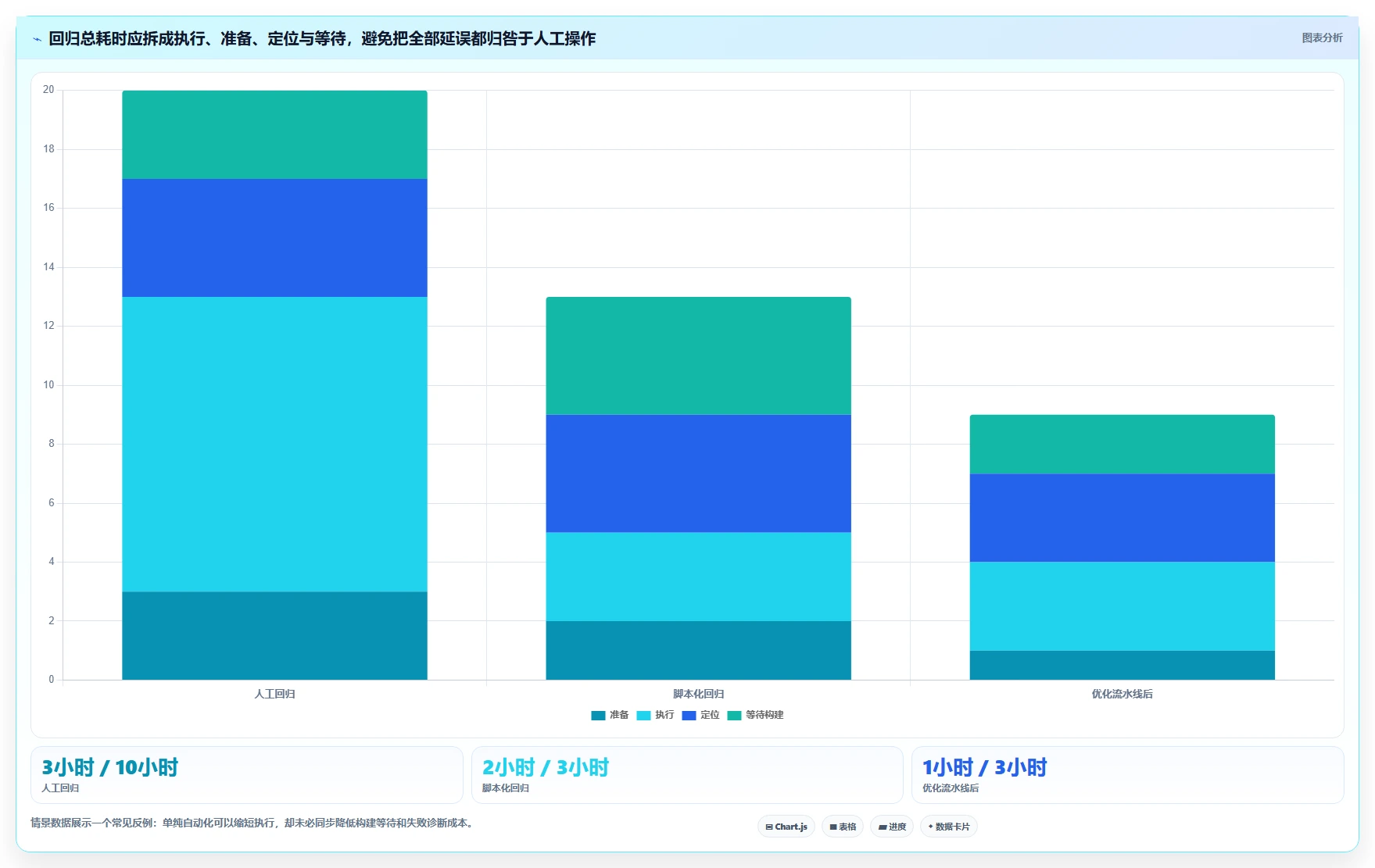Click the y-axis tick label 2
Image resolution: width=1375 pixels, height=868 pixels.
click(52, 621)
